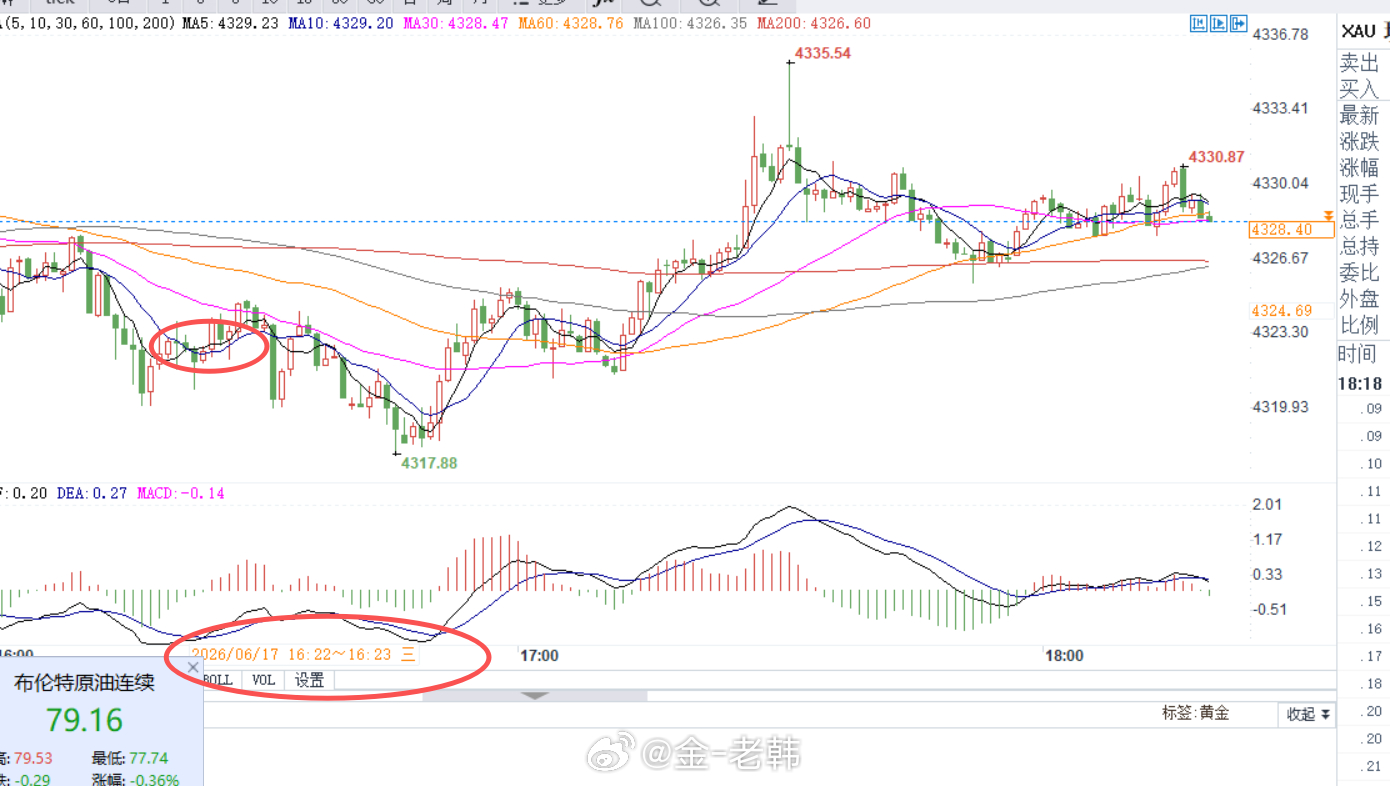The width and height of the screenshot is (1390, 786).
Task: Select the MA200: 4326.60 indicator label
Action: click(814, 22)
